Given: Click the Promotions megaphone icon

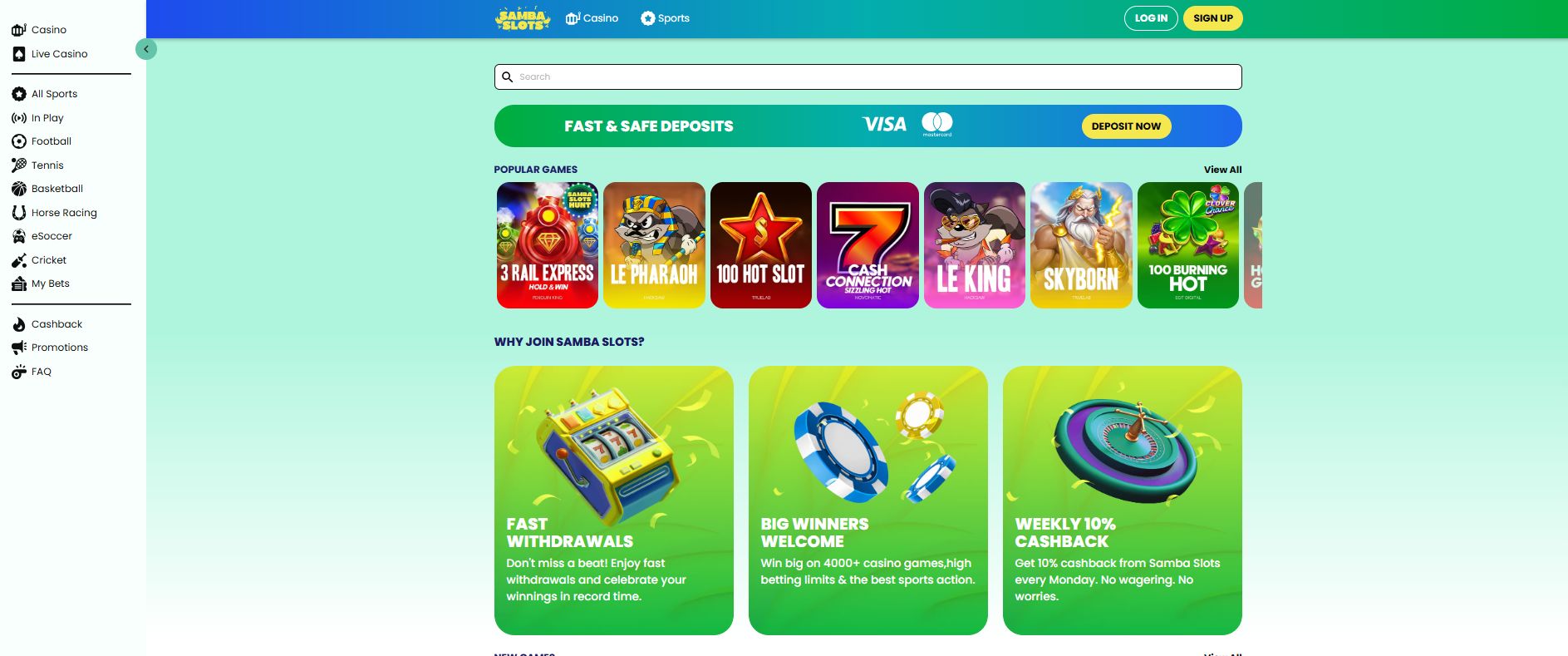Looking at the screenshot, I should point(19,348).
